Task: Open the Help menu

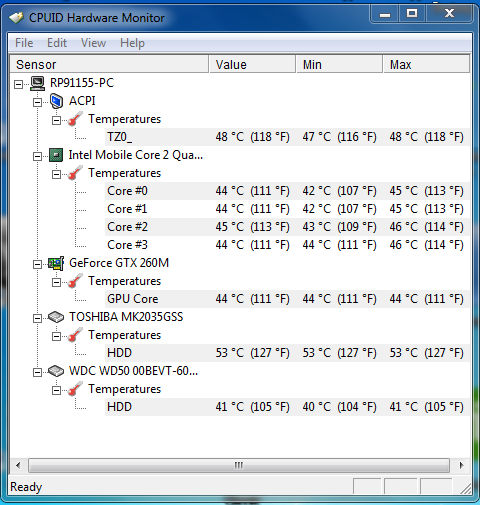Action: 132,43
